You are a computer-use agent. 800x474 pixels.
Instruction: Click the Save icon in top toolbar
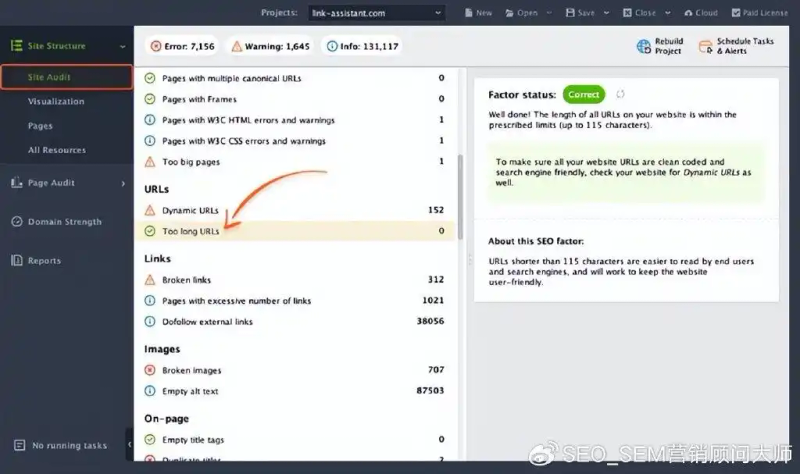[x=570, y=13]
